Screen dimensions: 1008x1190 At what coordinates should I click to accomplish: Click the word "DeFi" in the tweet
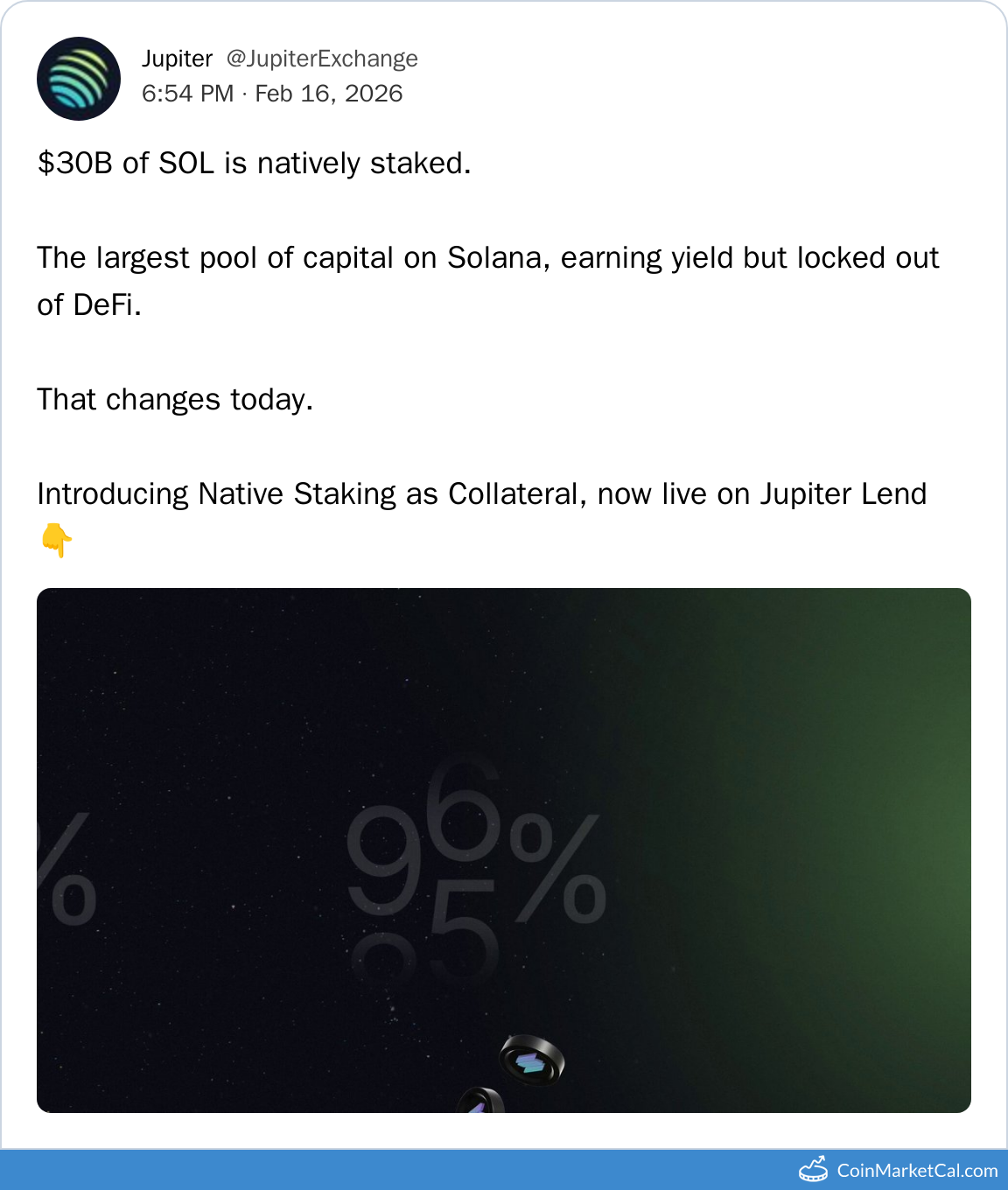107,305
